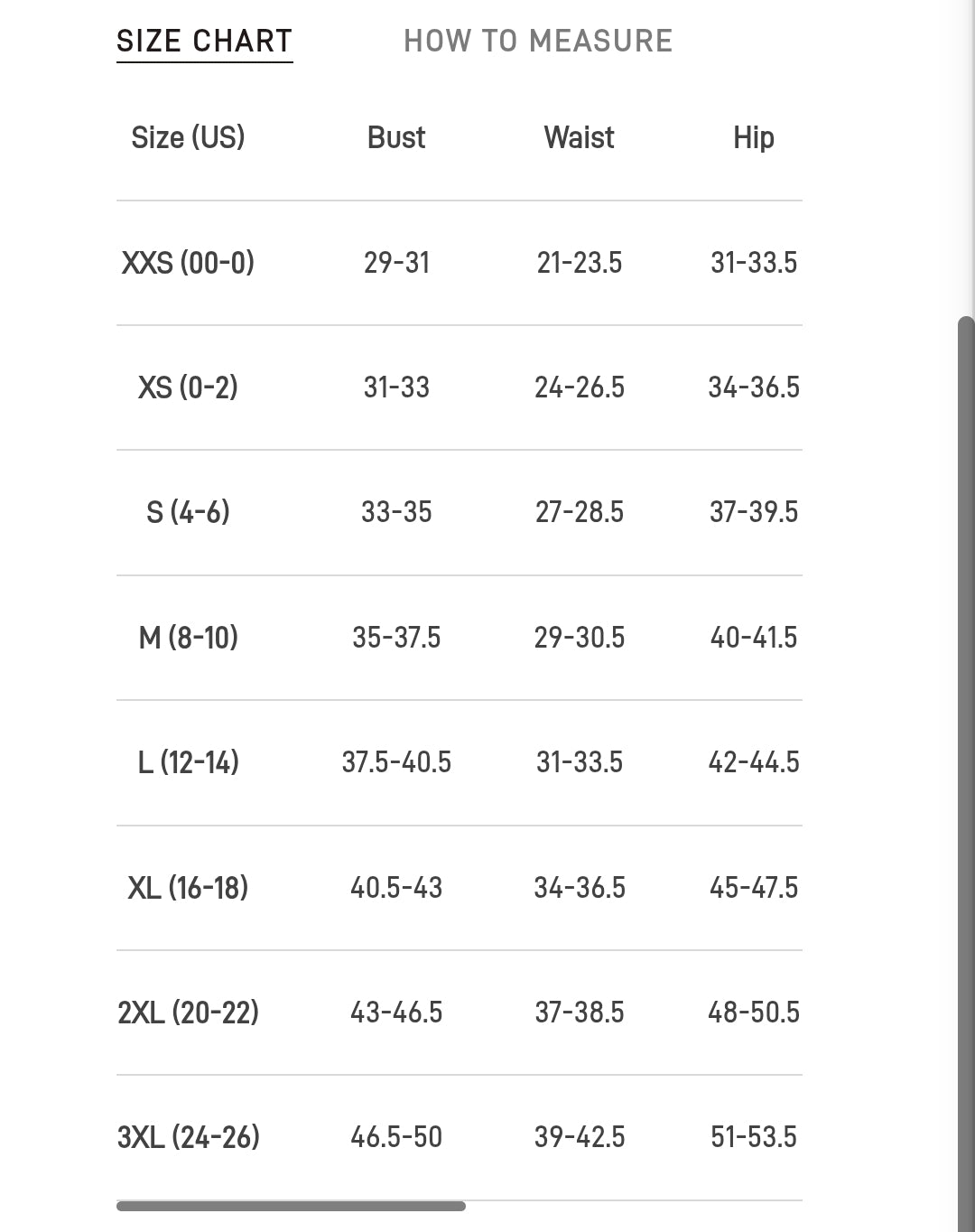Click the Bust column header
This screenshot has width=975, height=1232.
tap(396, 137)
